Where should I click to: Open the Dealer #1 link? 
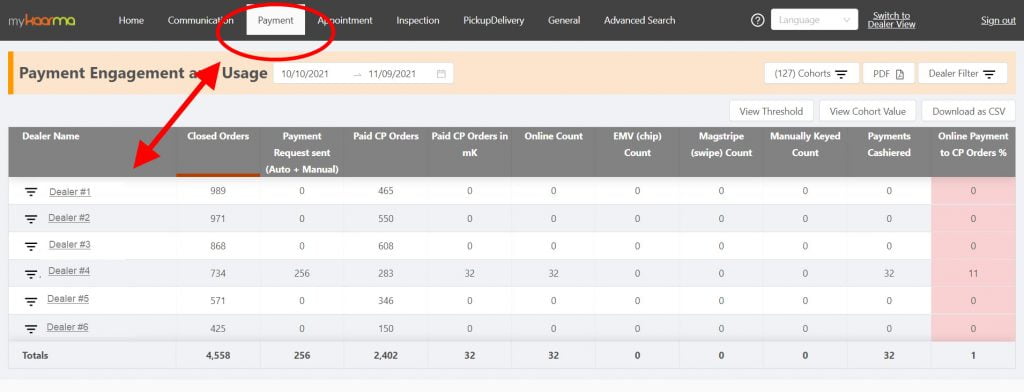click(70, 192)
